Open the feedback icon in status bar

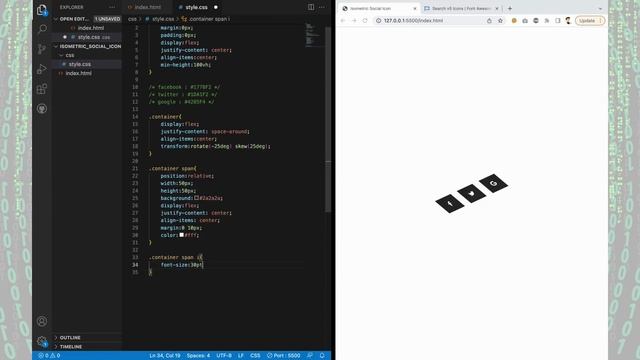tap(310, 356)
